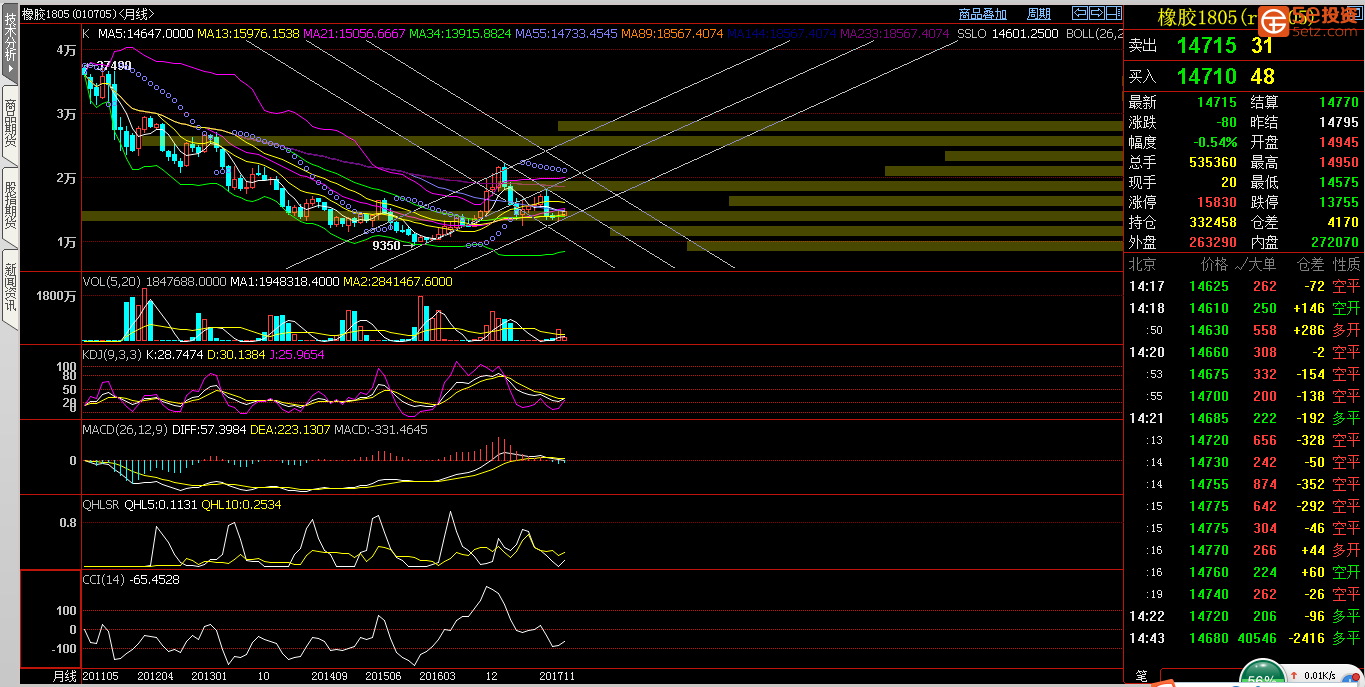Click the 涨停 value 15830

point(1217,202)
